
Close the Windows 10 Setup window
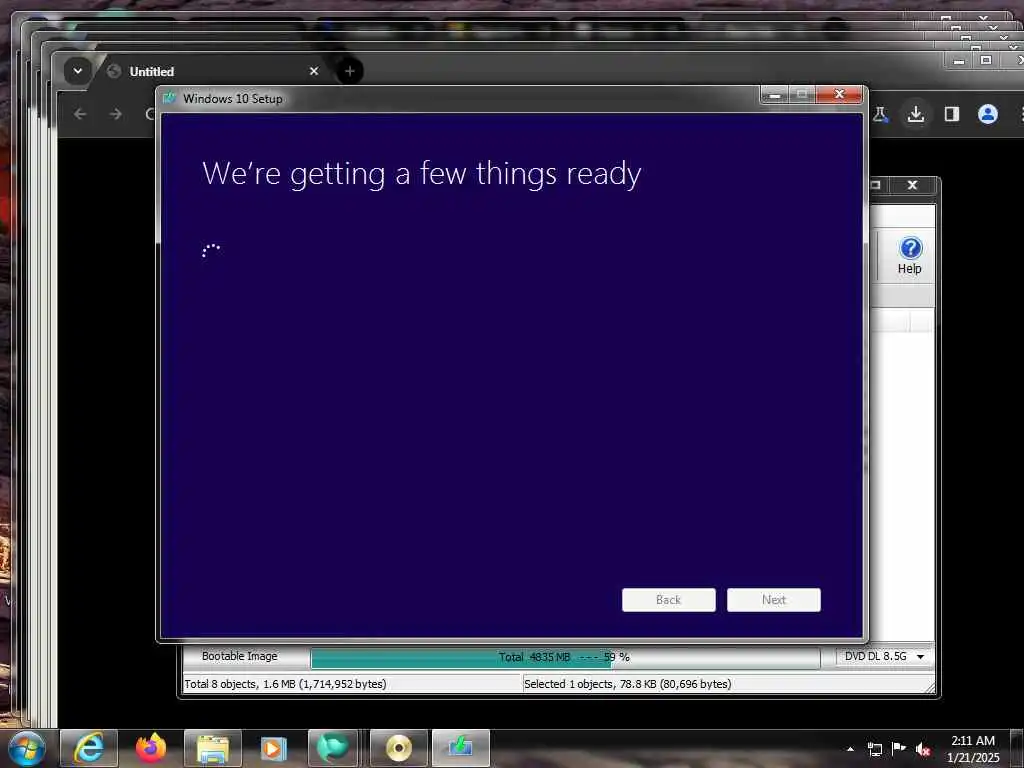(x=840, y=95)
